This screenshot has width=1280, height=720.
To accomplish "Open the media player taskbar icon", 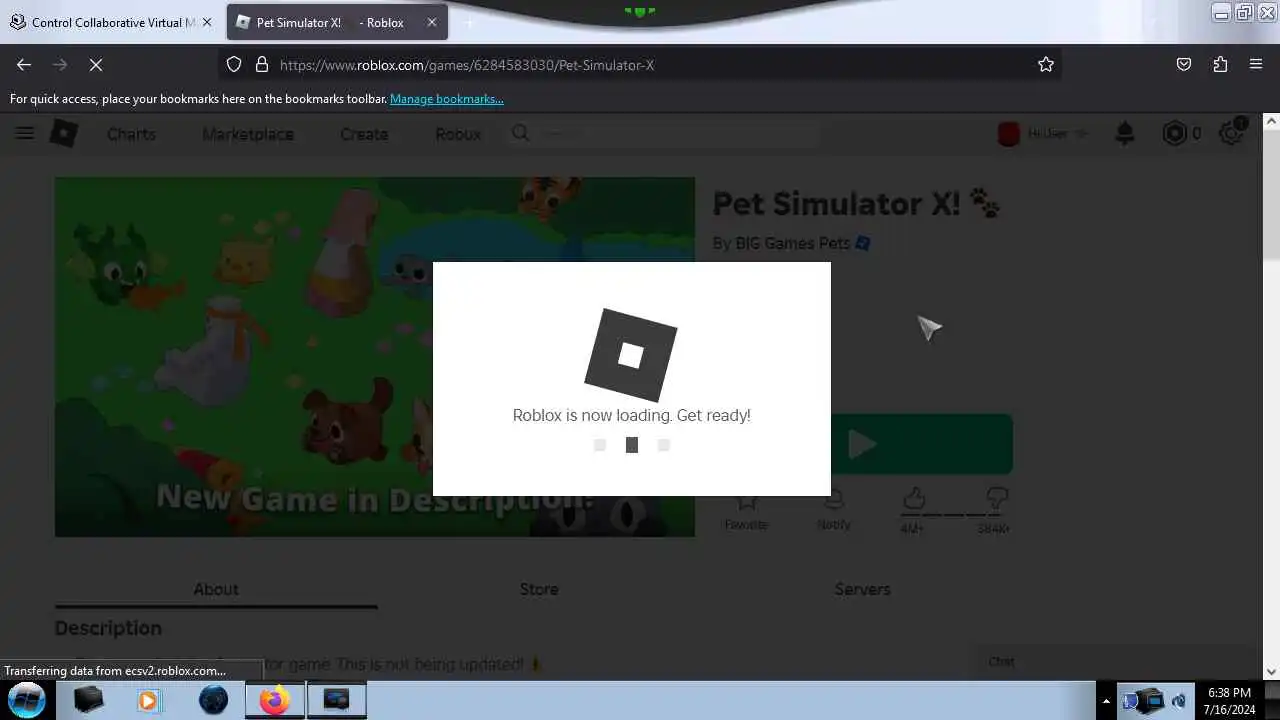I will tap(149, 700).
